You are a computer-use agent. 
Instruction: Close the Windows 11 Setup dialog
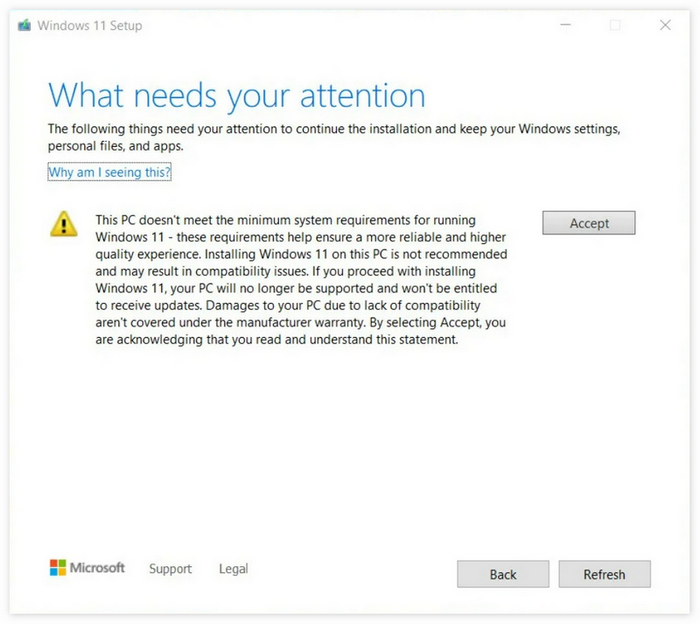pos(665,25)
